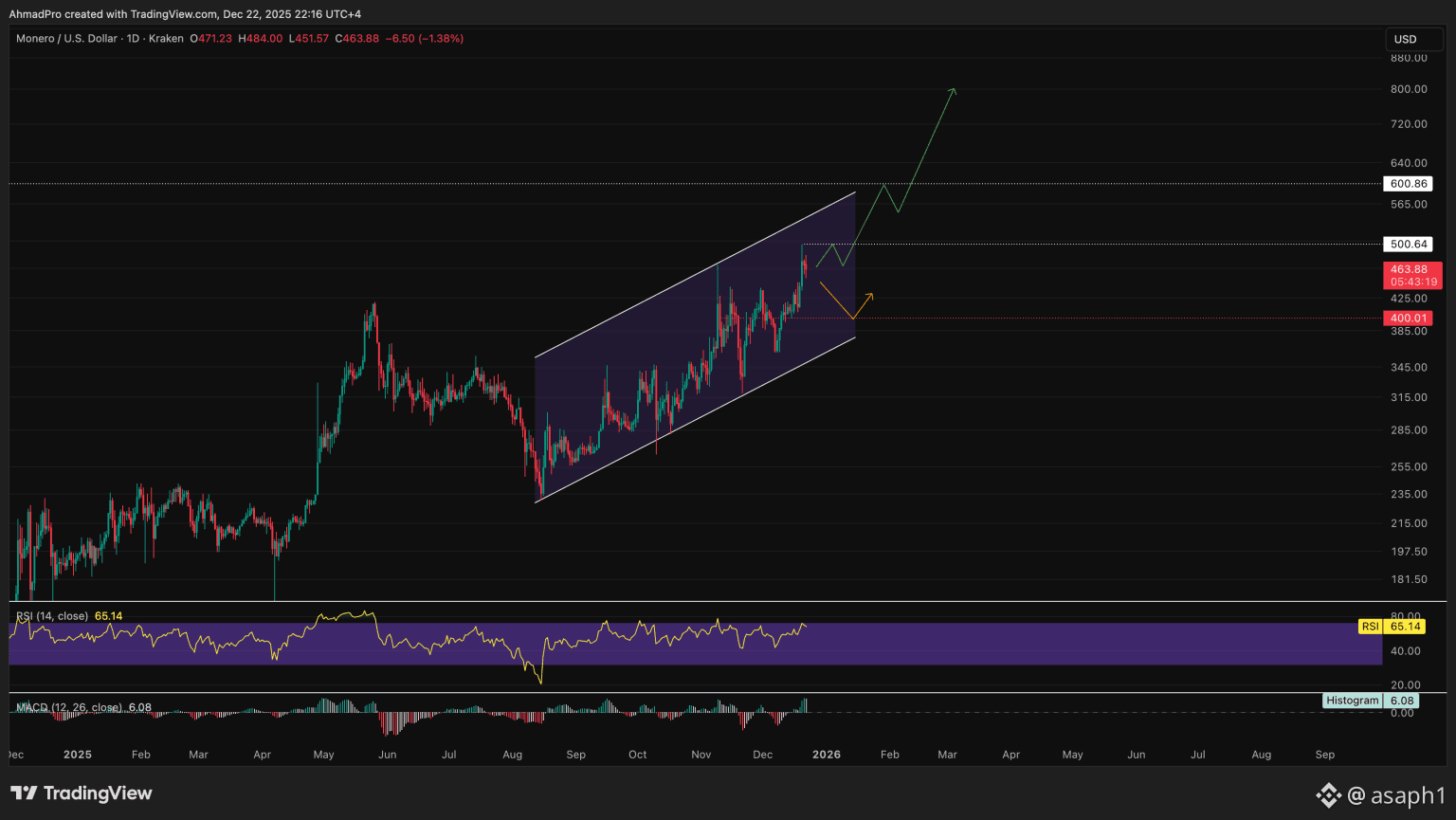
Task: Click the Binance diamond logo icon
Action: (x=1328, y=794)
